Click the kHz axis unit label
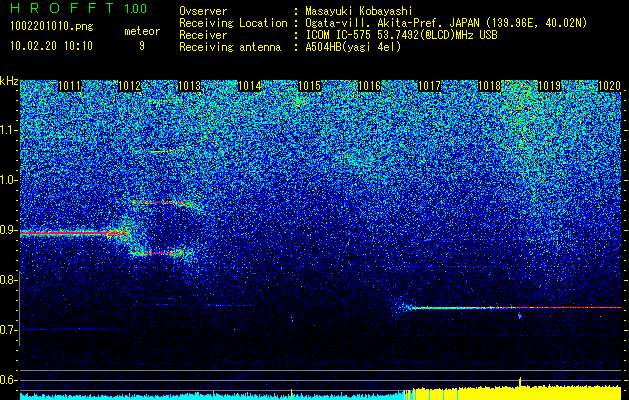 click(x=9, y=81)
